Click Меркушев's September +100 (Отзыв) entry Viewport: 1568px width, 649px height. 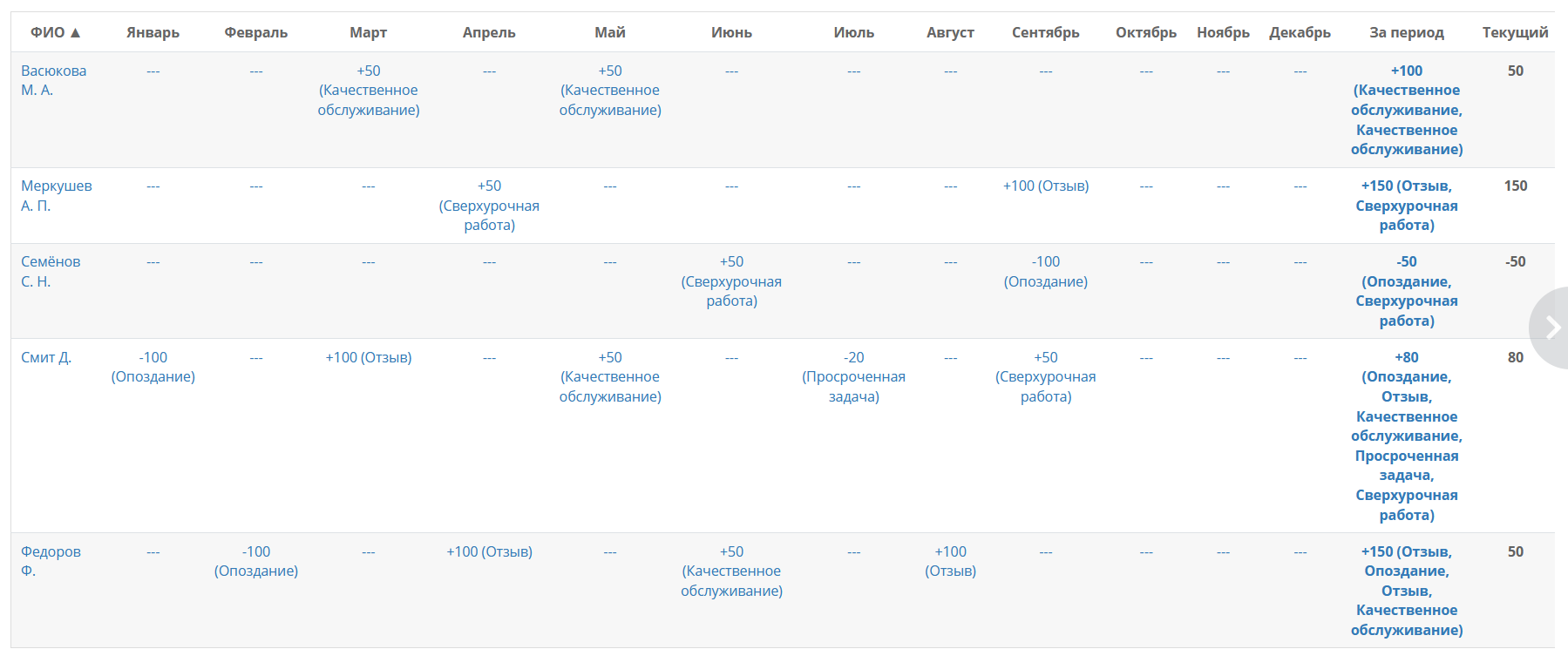pos(1046,186)
